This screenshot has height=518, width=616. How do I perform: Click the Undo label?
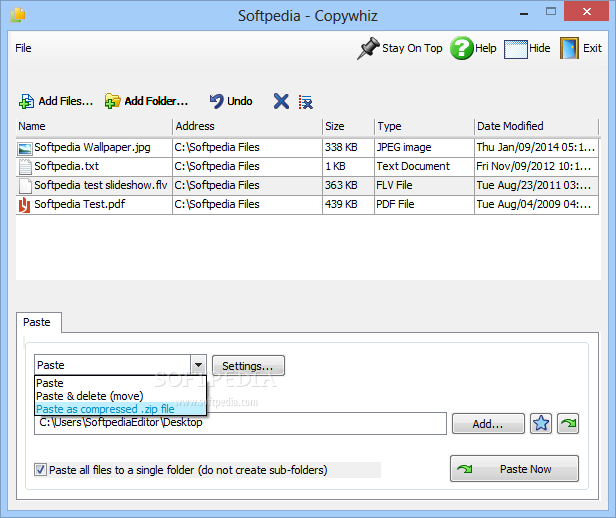pyautogui.click(x=240, y=101)
